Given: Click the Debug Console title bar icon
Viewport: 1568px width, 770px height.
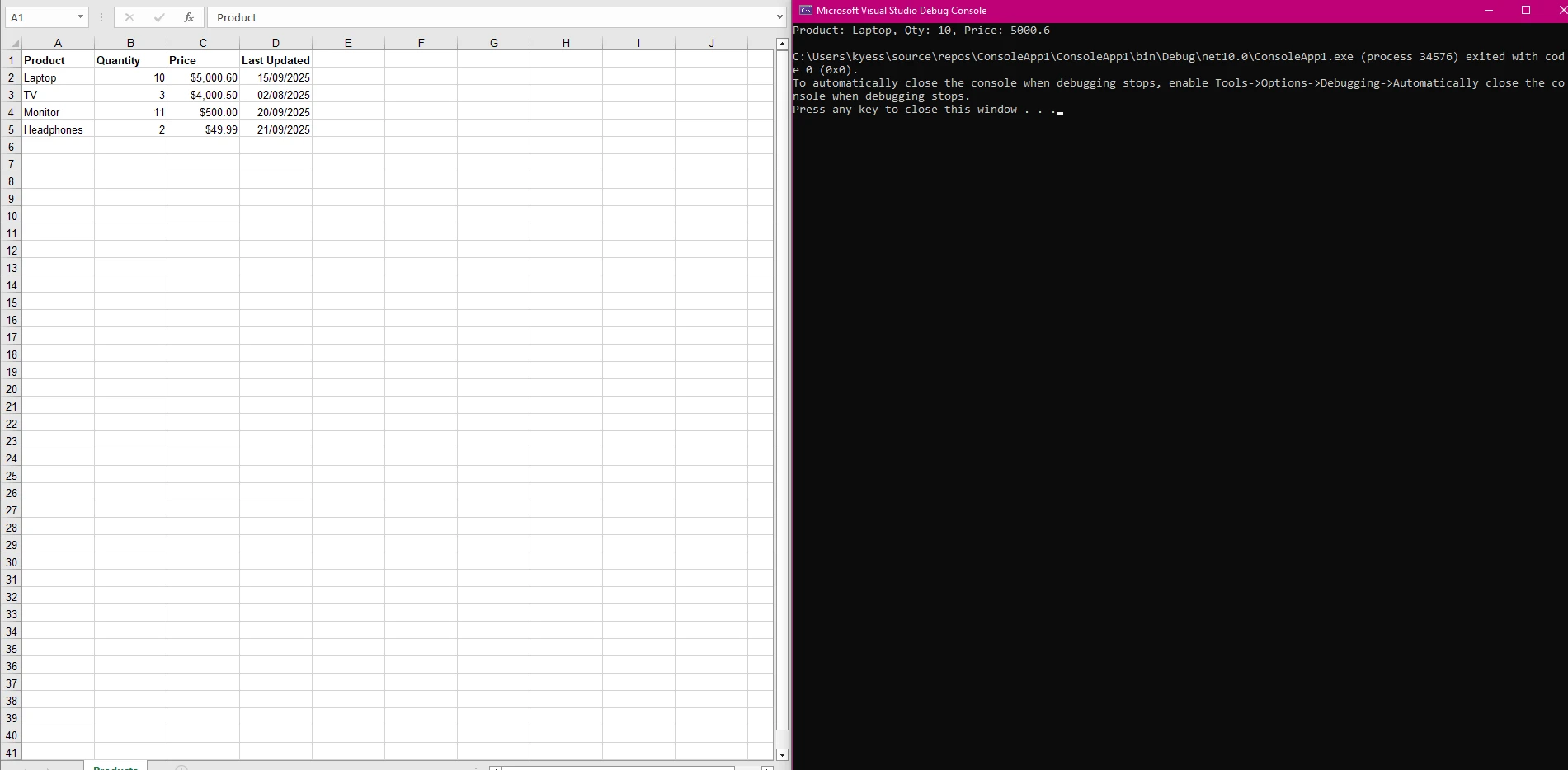Looking at the screenshot, I should 805,11.
